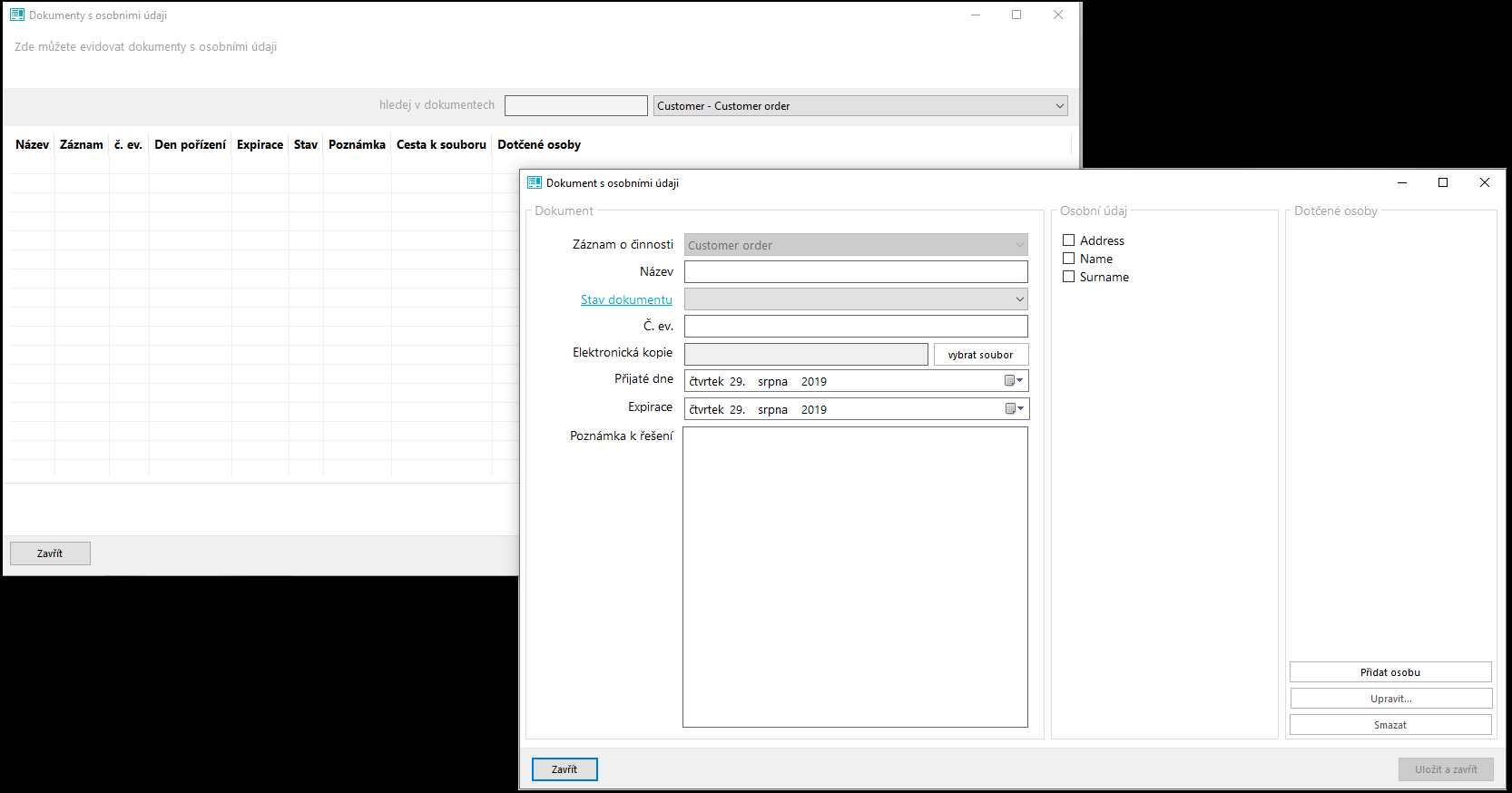Image resolution: width=1512 pixels, height=793 pixels.
Task: Select the month srpna in Expirace field
Action: tap(772, 410)
